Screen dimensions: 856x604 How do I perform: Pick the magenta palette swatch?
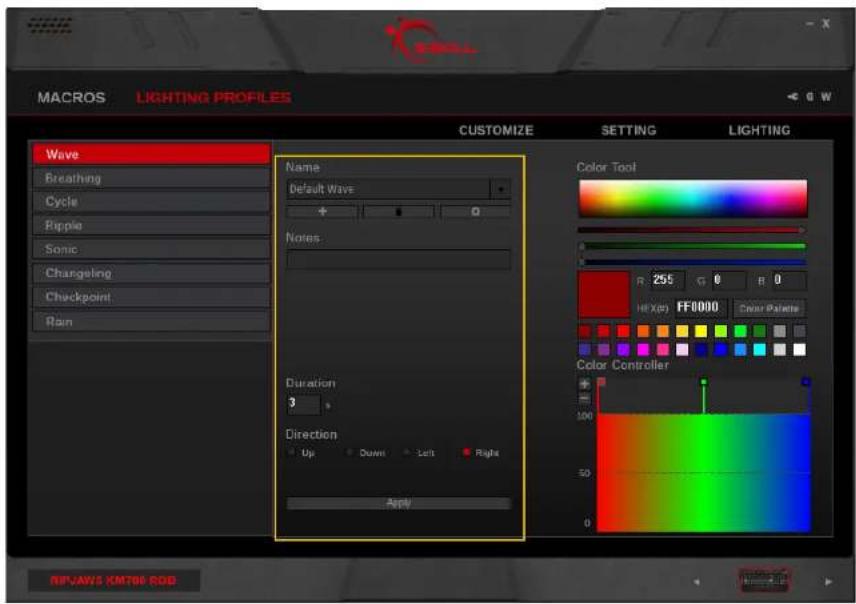coord(643,350)
